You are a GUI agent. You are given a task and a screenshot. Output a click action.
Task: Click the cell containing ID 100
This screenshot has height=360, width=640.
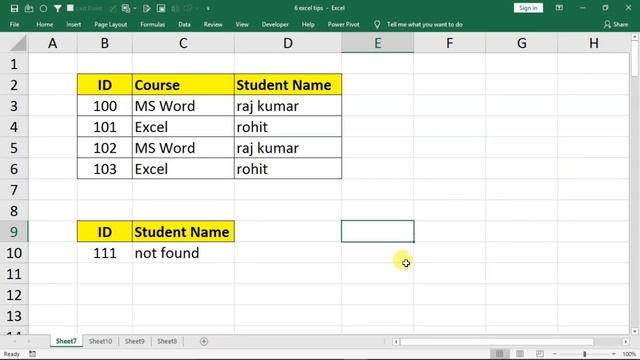[104, 106]
